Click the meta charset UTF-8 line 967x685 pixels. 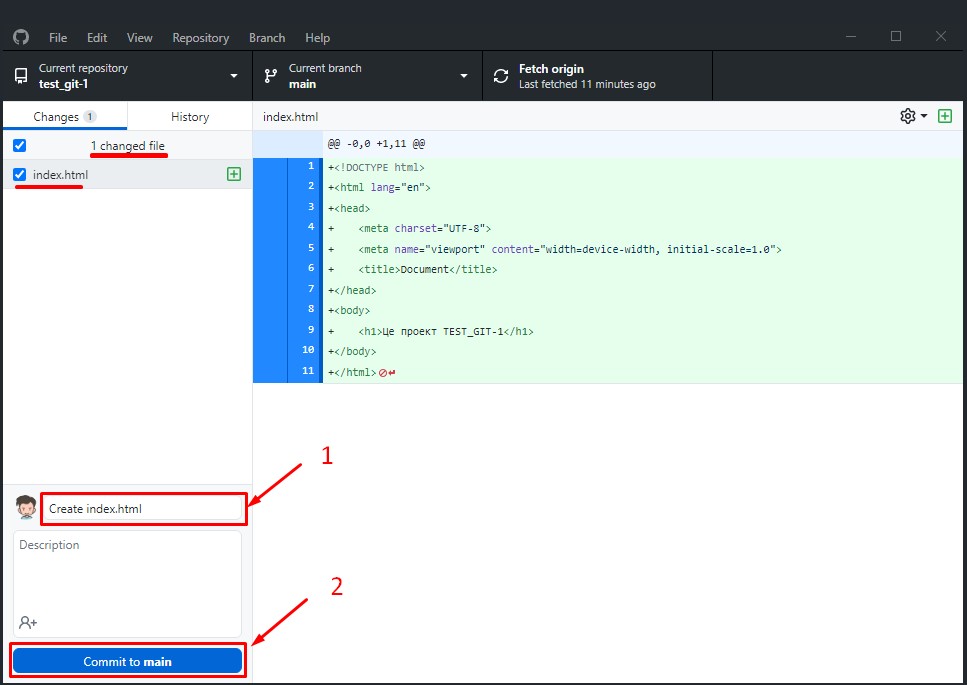point(644,229)
